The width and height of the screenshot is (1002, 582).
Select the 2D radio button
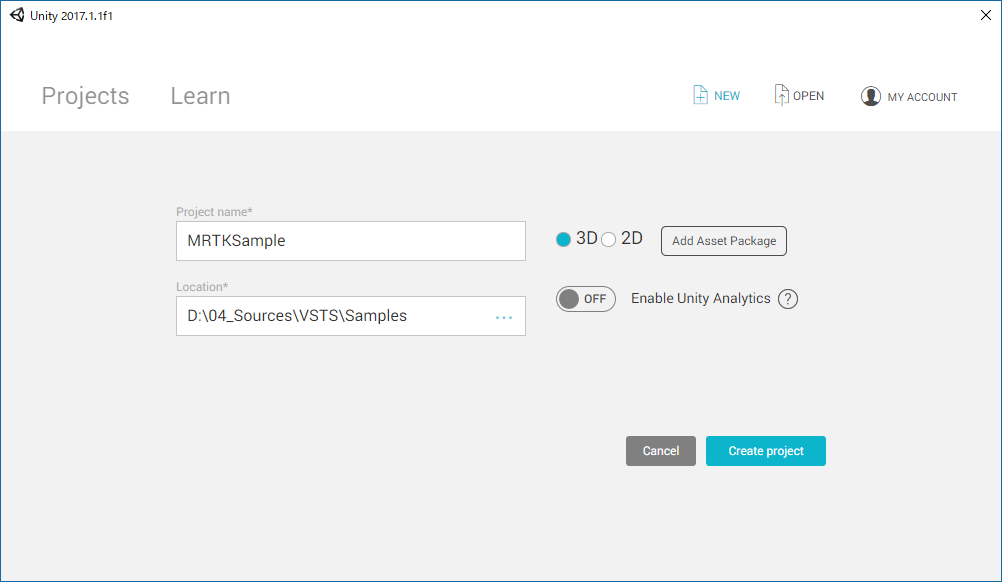(608, 239)
